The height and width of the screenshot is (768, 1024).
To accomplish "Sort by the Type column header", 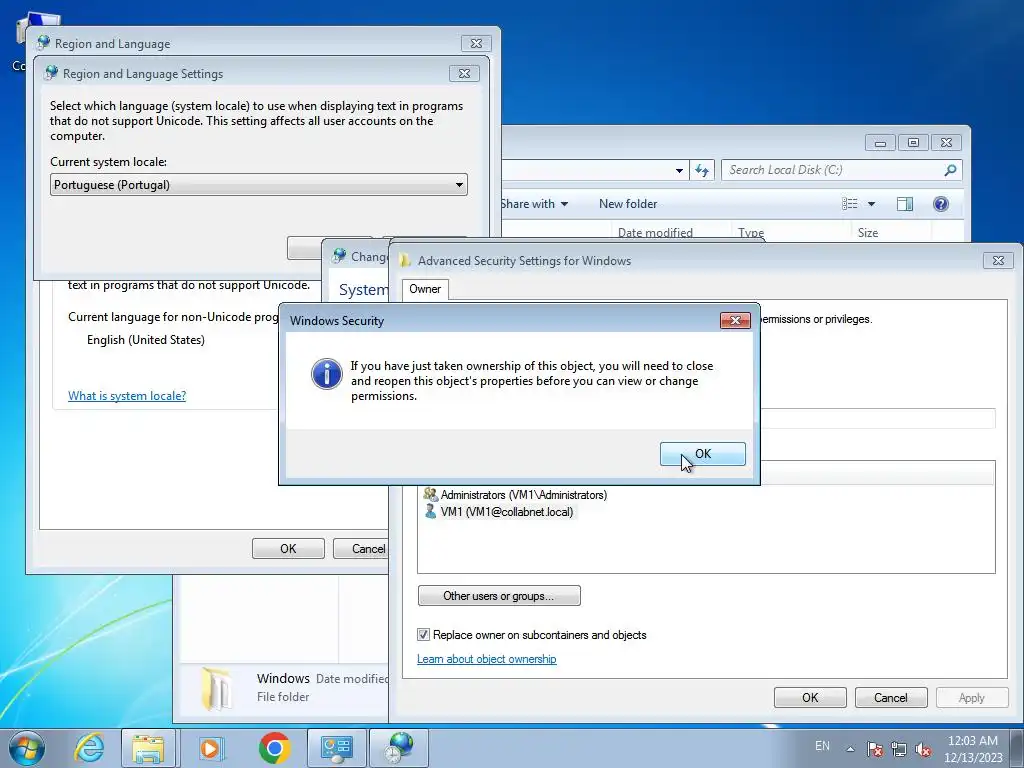I will pyautogui.click(x=750, y=232).
